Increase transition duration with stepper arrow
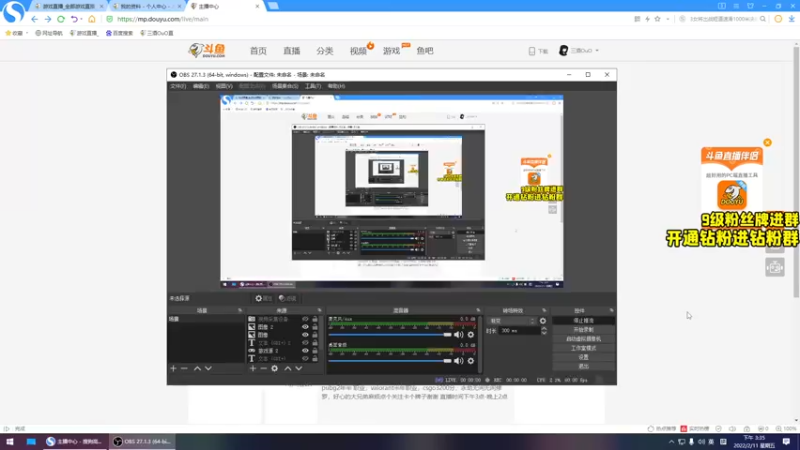800x450 pixels. click(x=544, y=329)
